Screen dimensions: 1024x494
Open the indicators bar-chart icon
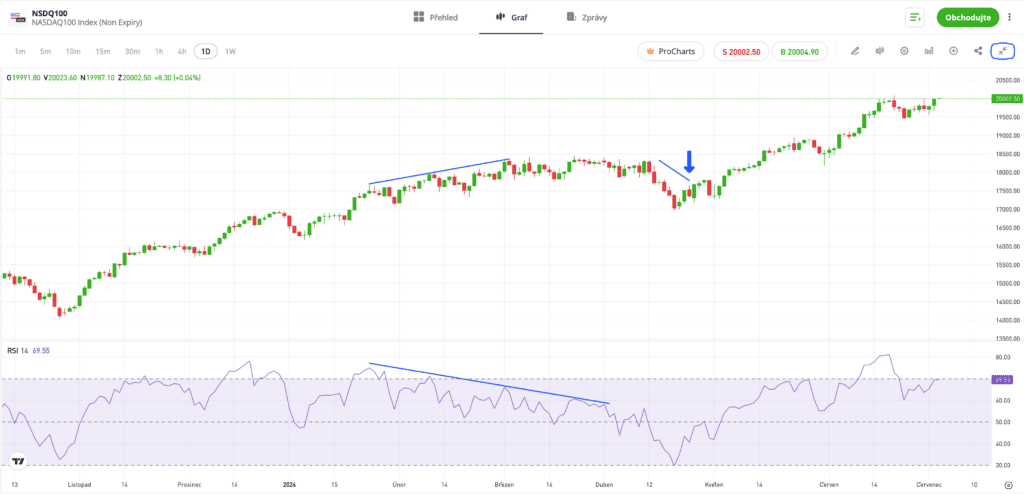point(929,51)
